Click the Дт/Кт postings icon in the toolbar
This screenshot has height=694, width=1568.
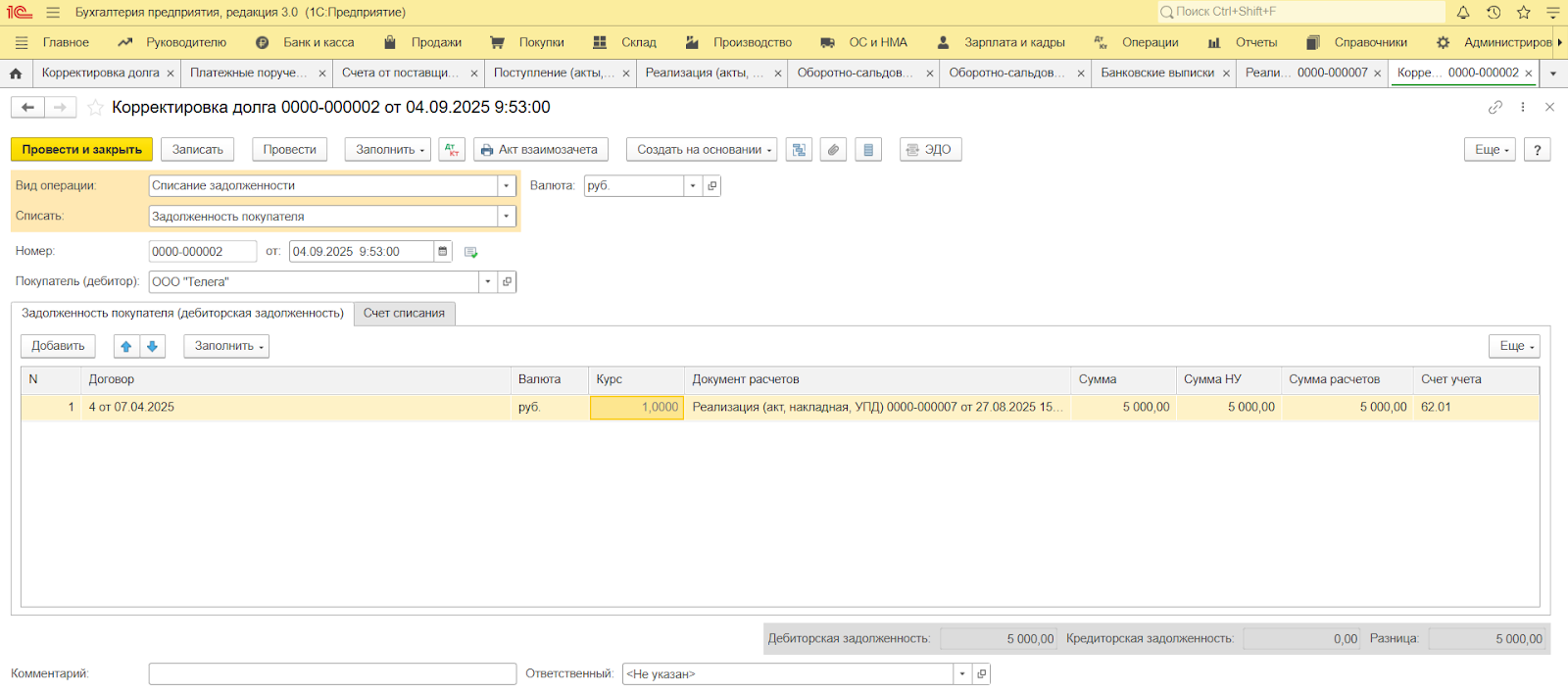[x=452, y=150]
